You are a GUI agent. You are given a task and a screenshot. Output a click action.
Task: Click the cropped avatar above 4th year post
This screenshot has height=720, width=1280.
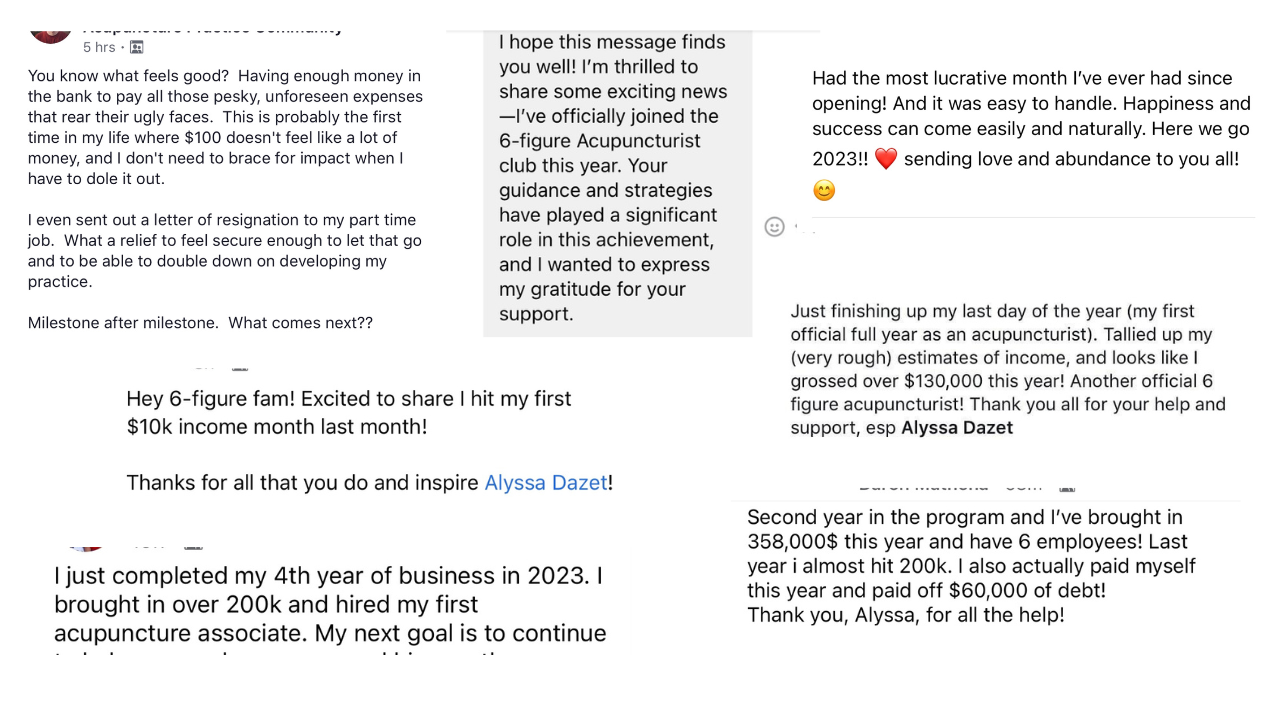click(87, 548)
